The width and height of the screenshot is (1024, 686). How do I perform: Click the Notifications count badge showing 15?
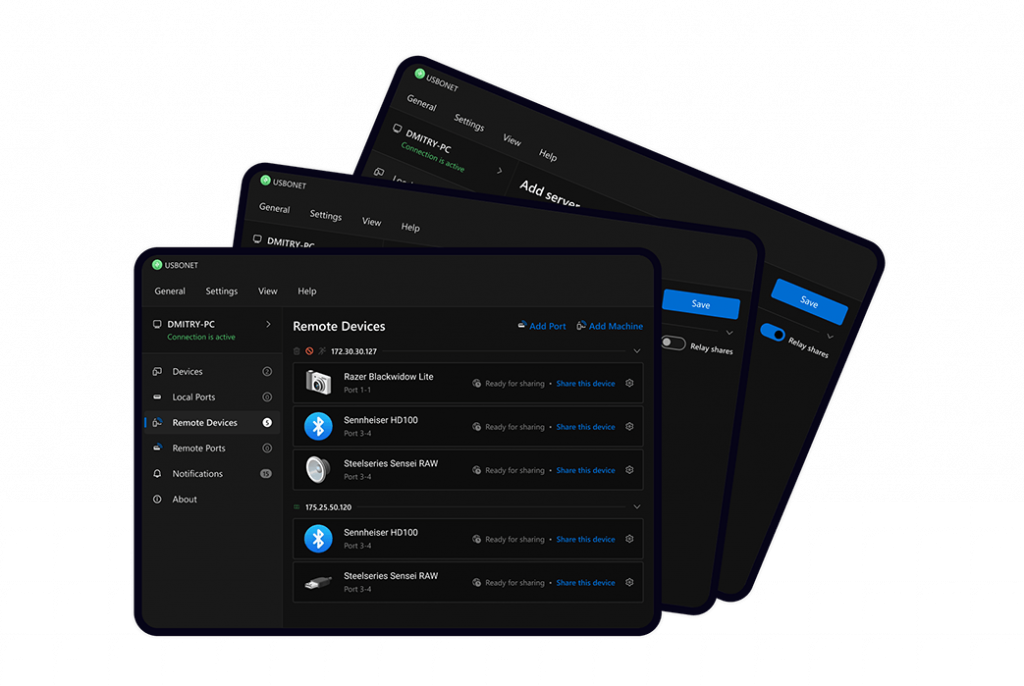(x=266, y=474)
